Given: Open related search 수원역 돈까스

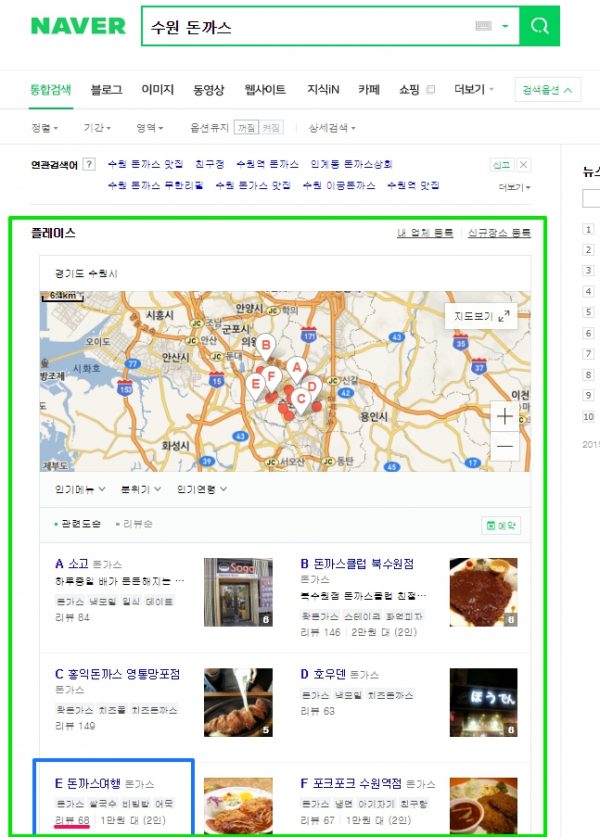Looking at the screenshot, I should point(267,164).
